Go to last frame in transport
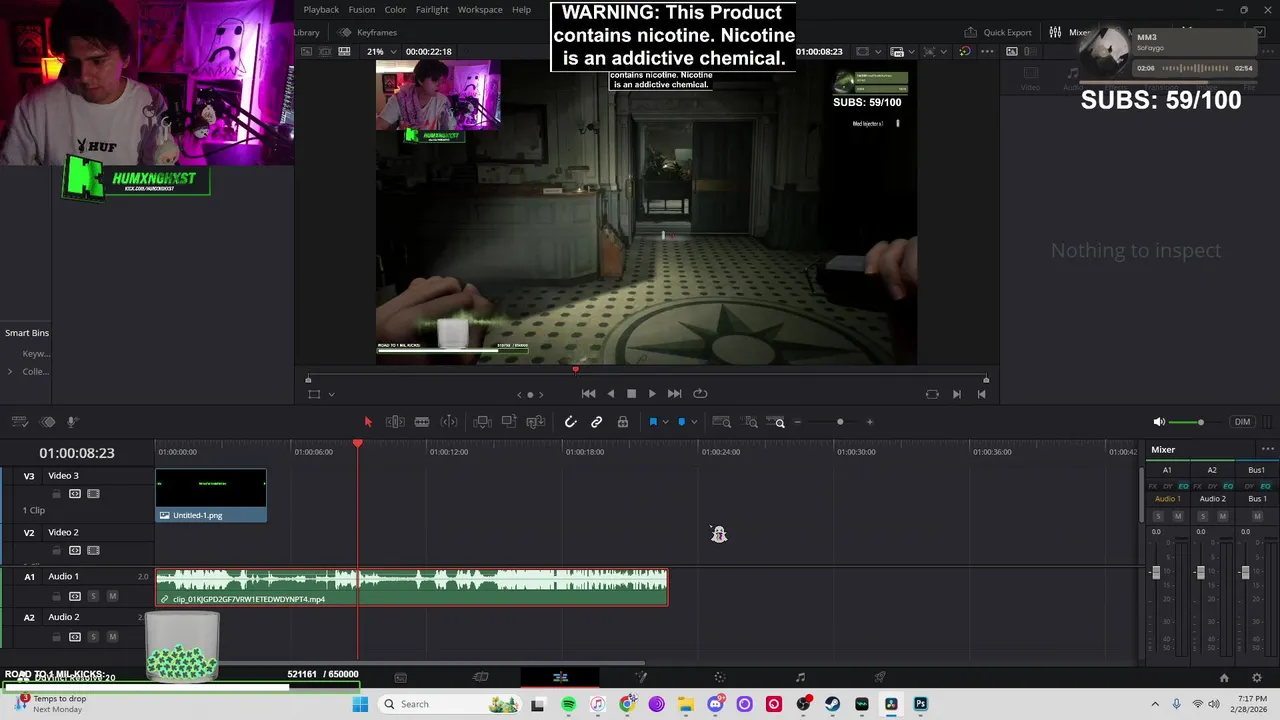The image size is (1280, 720). coord(674,394)
